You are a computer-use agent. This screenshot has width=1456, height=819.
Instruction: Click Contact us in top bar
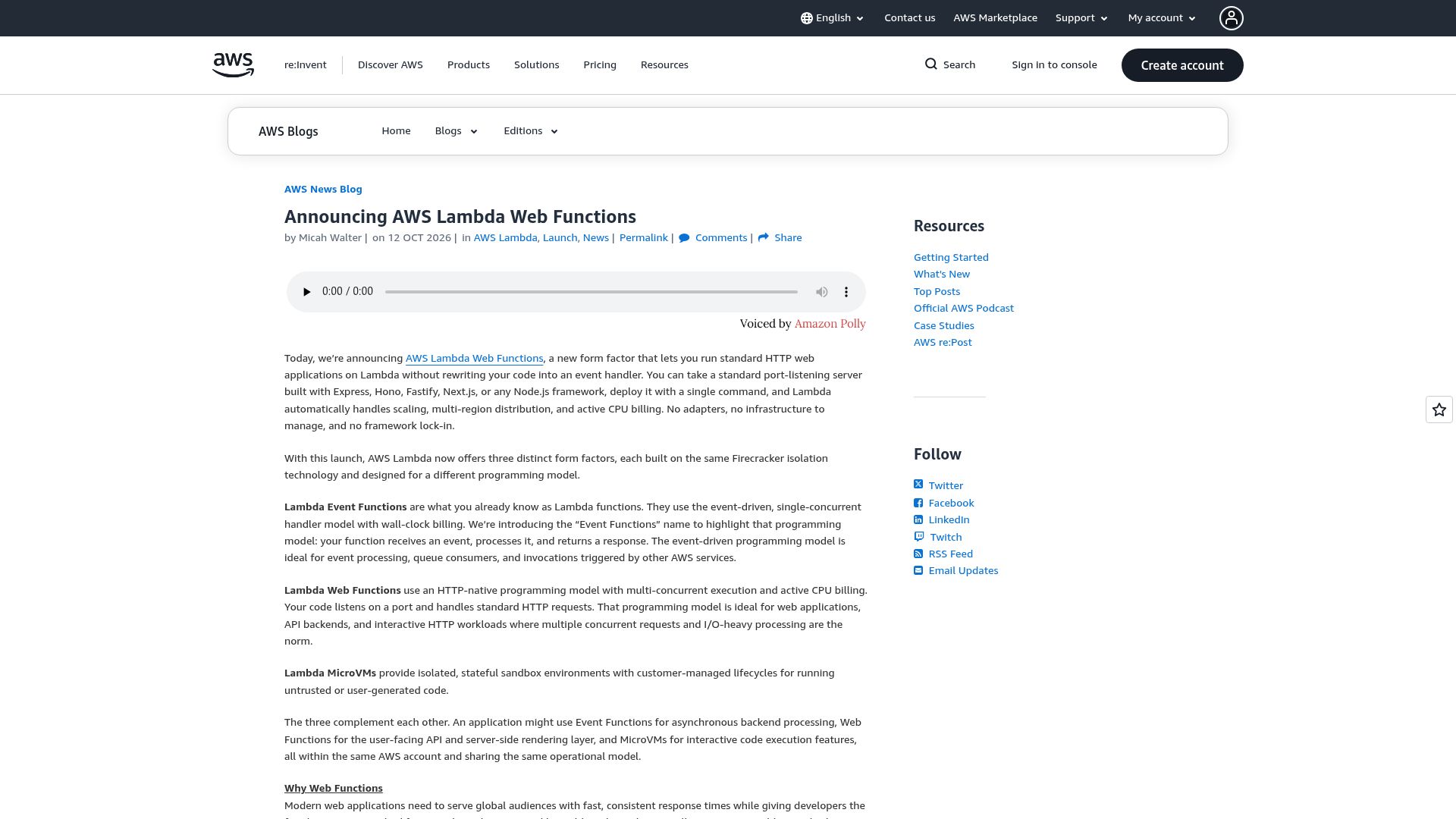coord(909,18)
